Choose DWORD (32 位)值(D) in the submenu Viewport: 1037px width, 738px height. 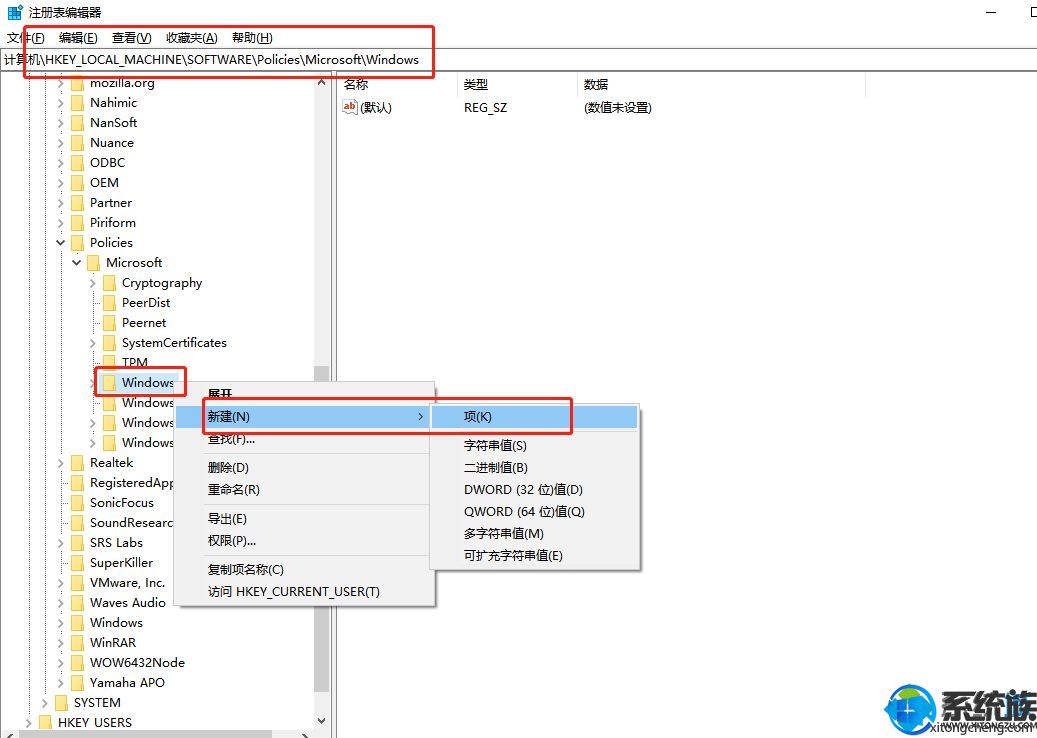tap(534, 489)
